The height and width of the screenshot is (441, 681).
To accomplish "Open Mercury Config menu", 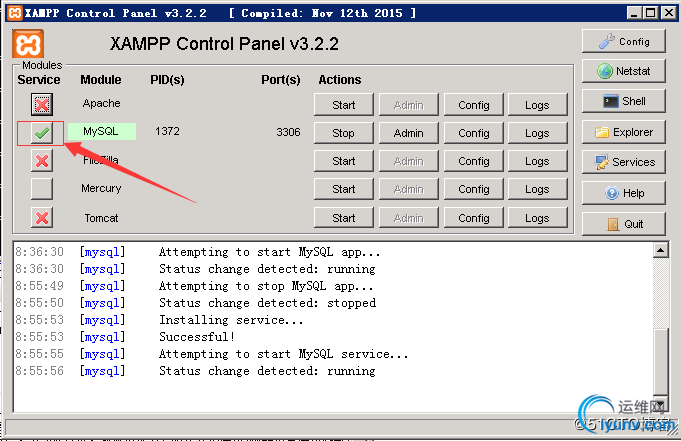I will [x=474, y=189].
